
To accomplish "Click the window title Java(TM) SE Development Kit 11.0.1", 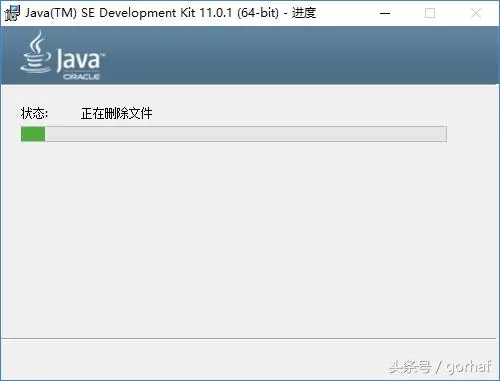I will (129, 13).
